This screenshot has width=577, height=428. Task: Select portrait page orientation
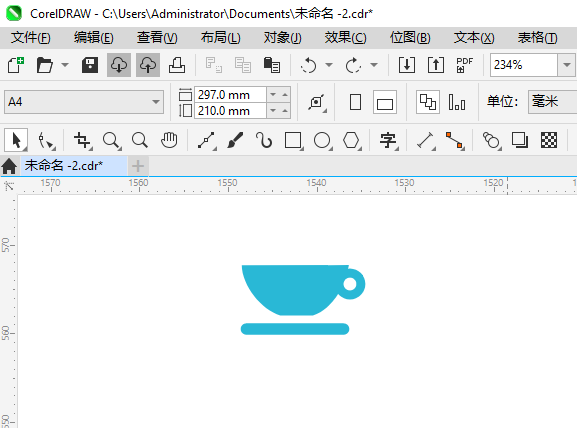355,102
